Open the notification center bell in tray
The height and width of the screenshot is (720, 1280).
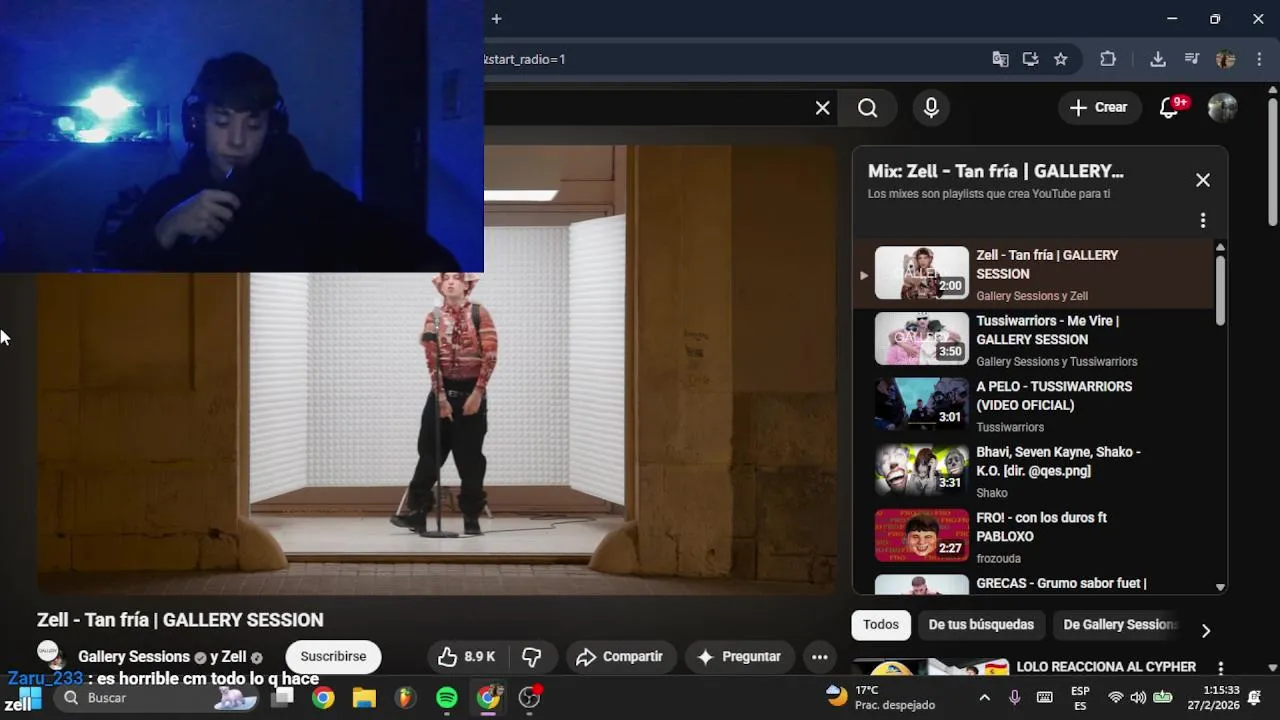pos(1256,698)
